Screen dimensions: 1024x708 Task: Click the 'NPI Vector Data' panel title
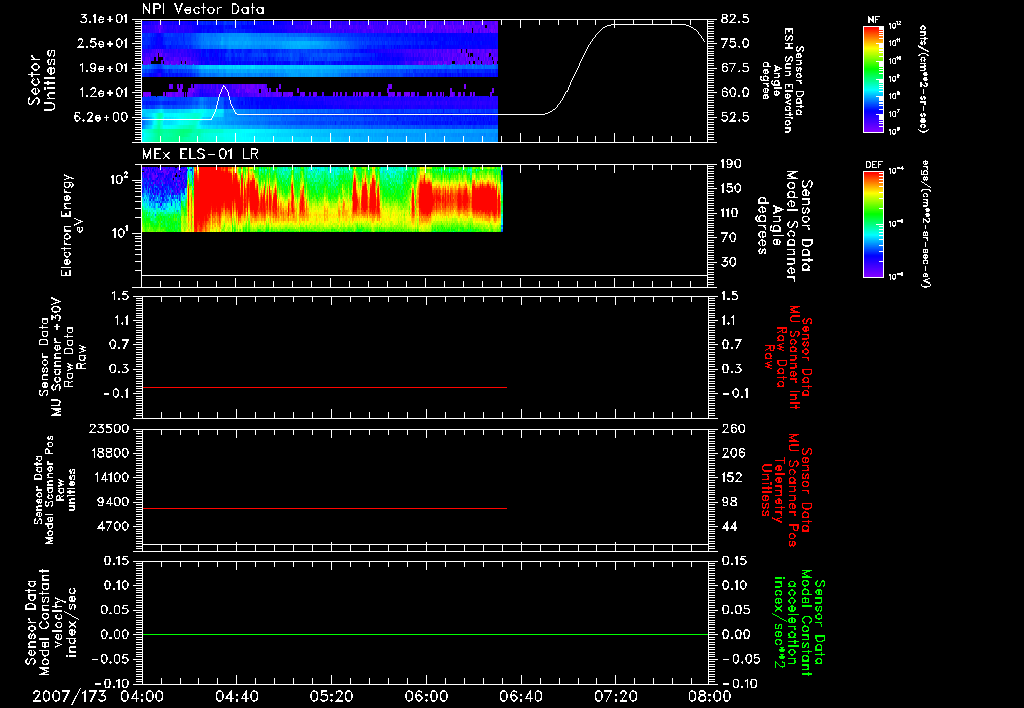tap(204, 9)
